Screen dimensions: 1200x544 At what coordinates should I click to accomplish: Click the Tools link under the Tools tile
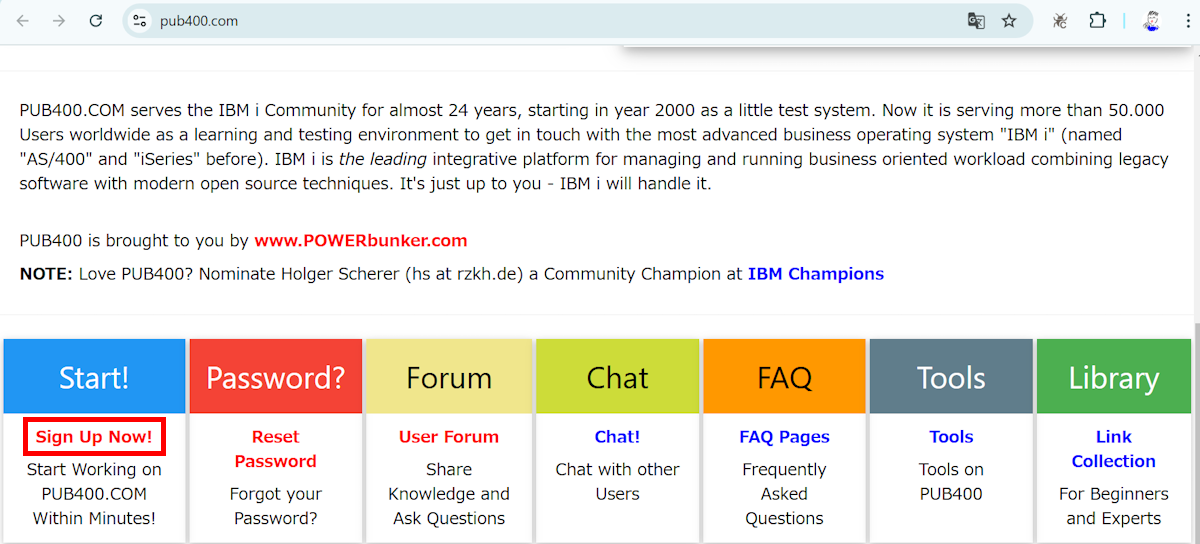click(951, 437)
